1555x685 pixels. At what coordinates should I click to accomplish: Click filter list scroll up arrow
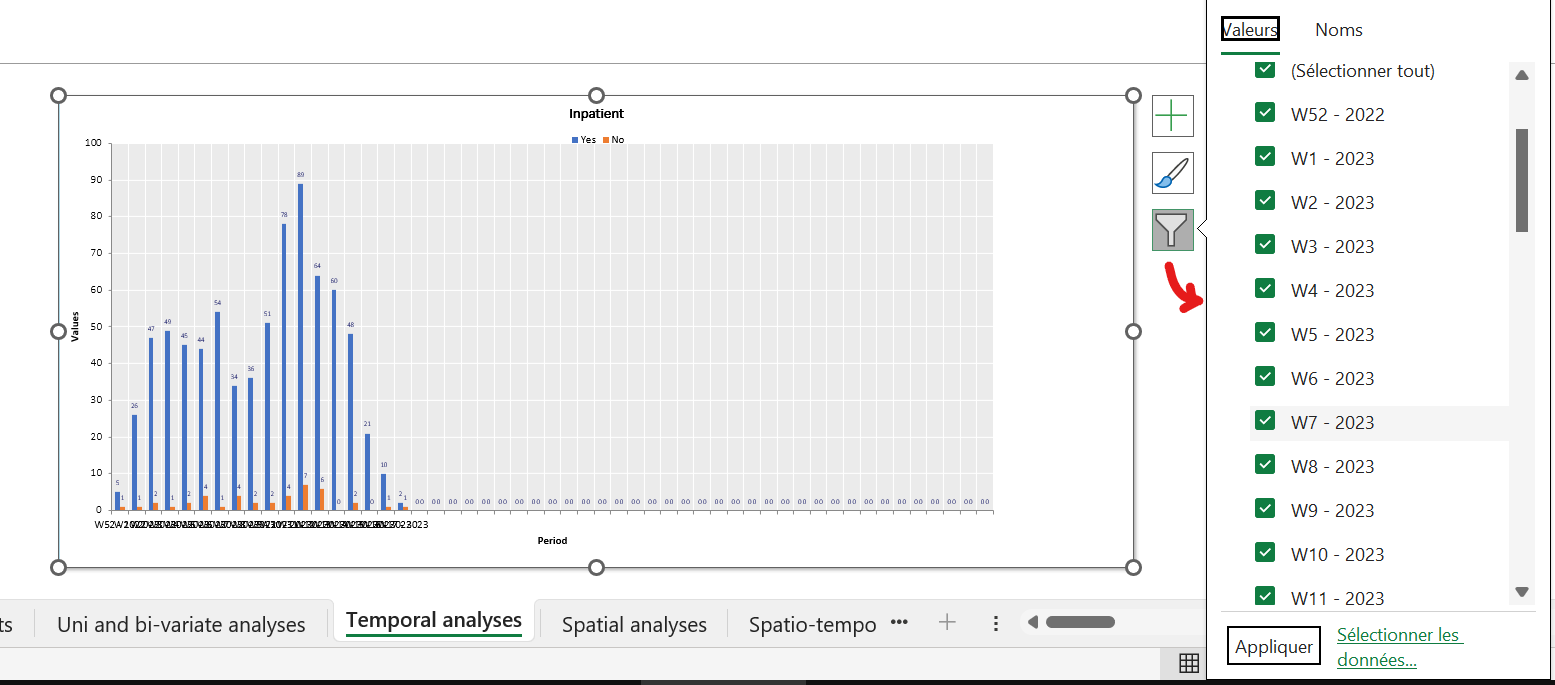tap(1522, 75)
